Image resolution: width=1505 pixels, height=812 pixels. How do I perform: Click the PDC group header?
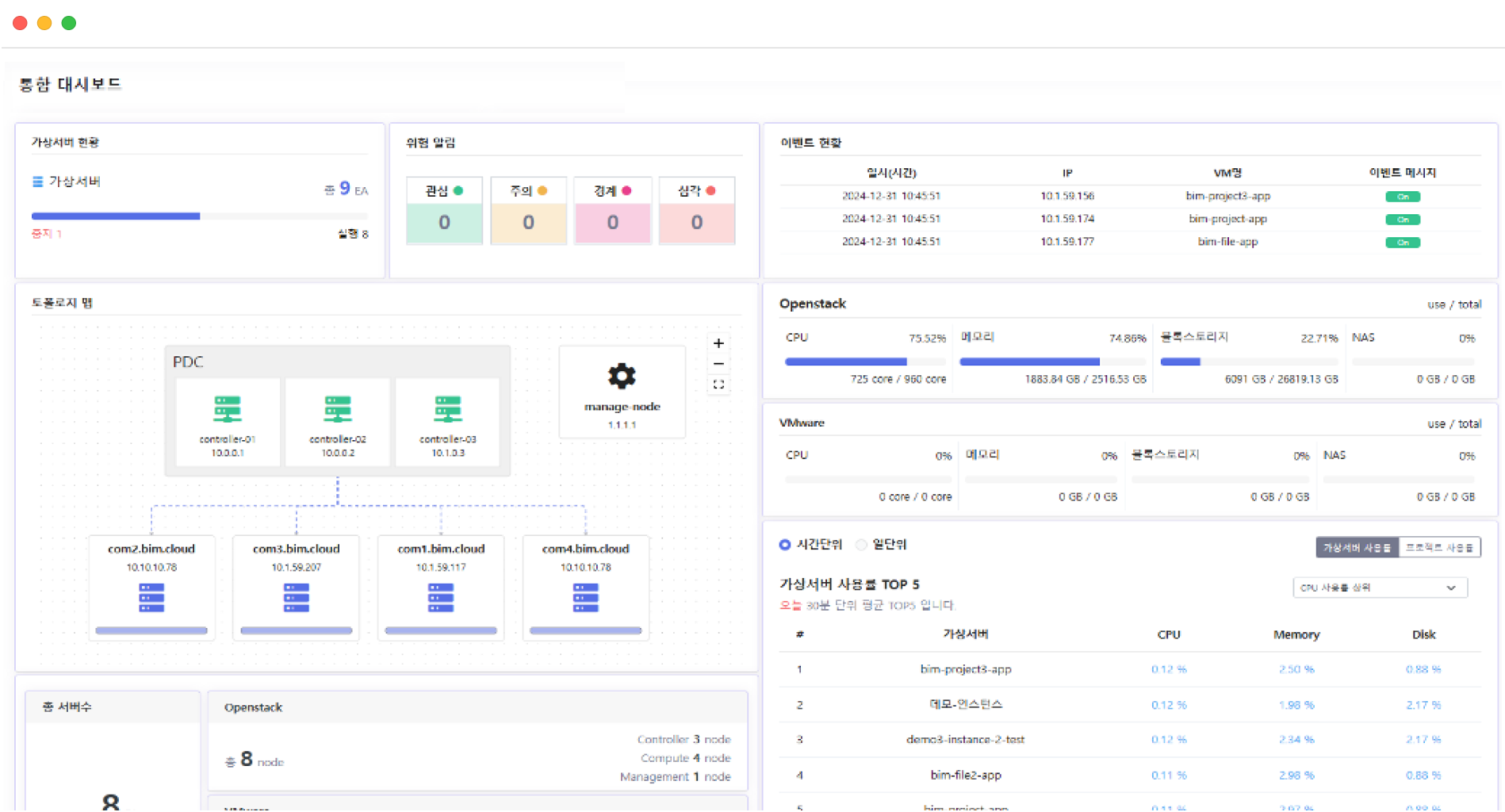pyautogui.click(x=188, y=362)
